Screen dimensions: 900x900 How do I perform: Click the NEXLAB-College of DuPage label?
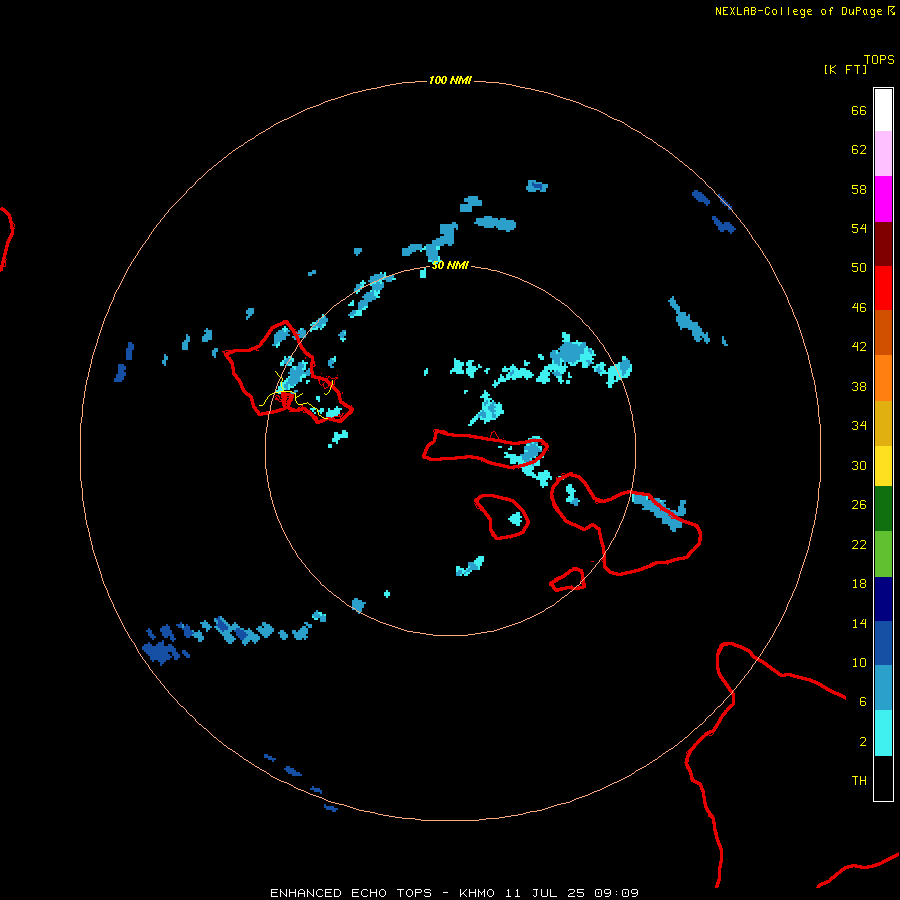[798, 11]
